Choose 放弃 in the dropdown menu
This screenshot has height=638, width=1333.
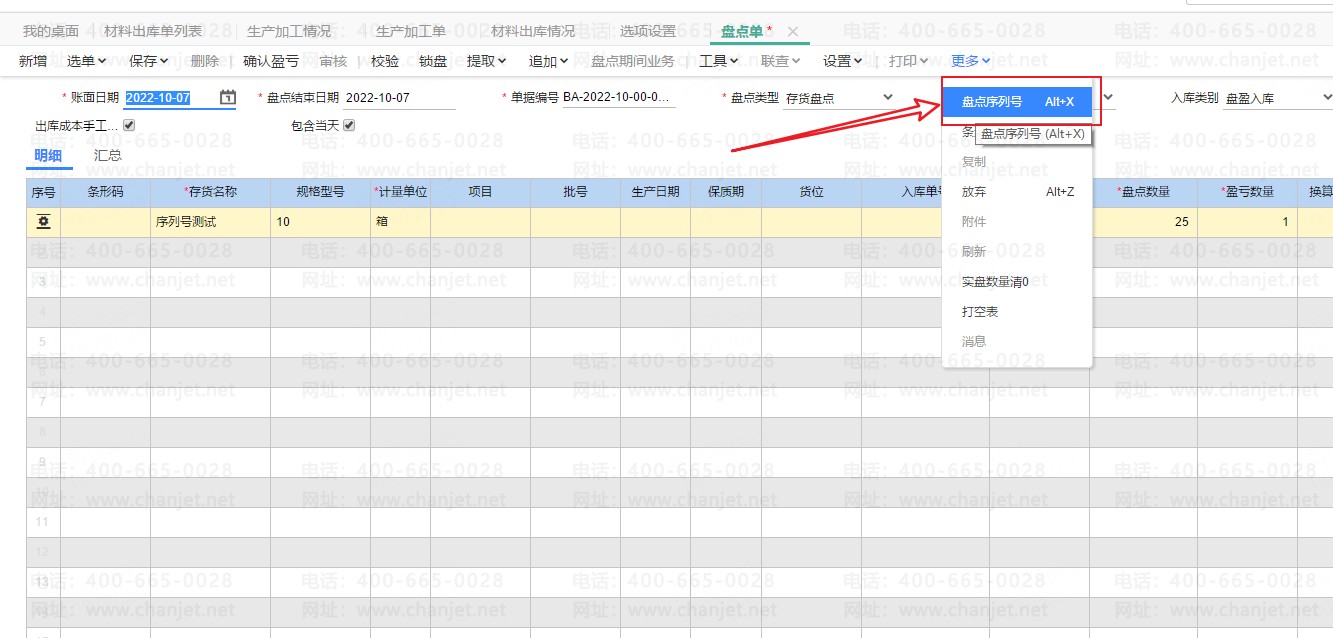974,192
